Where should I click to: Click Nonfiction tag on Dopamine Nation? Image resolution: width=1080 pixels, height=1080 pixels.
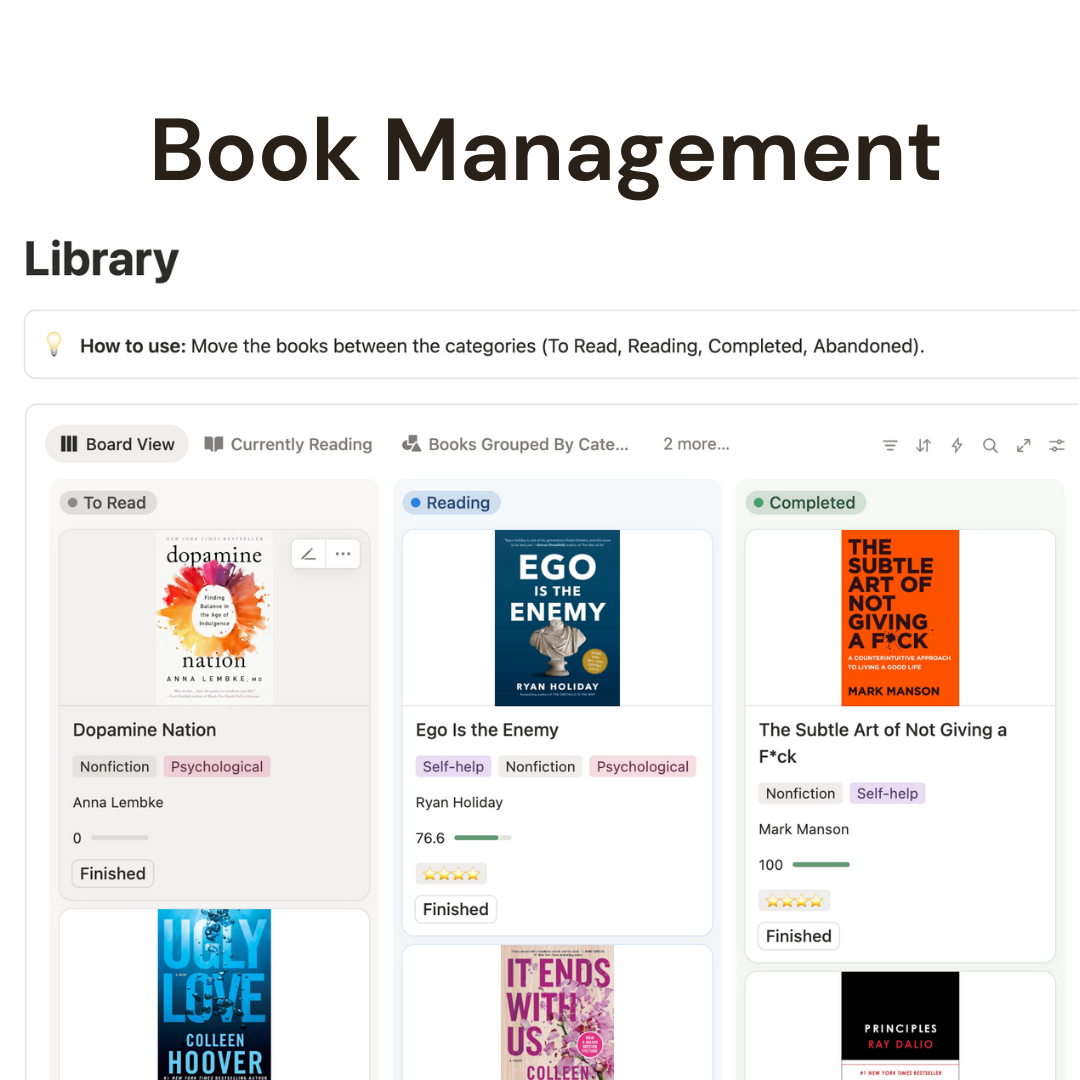114,767
